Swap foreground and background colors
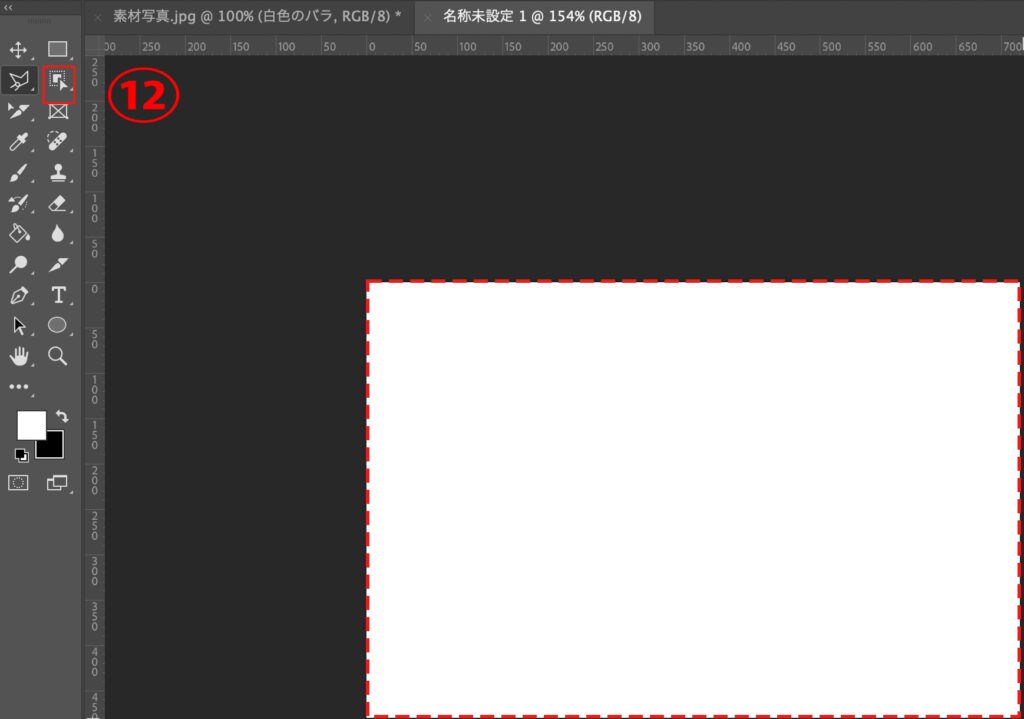Viewport: 1024px width, 719px height. tap(62, 416)
